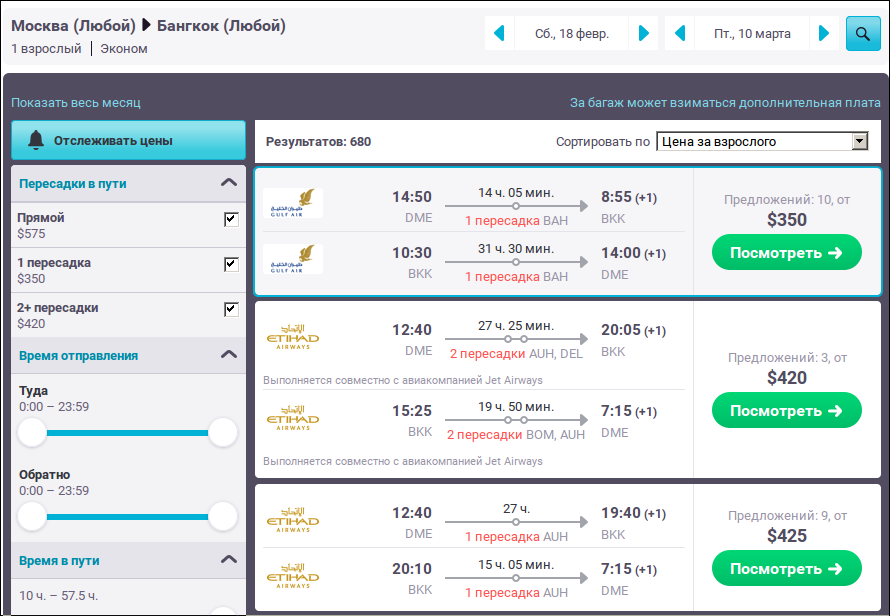The width and height of the screenshot is (890, 616).
Task: Go to previous departure date arrow
Action: coord(499,33)
